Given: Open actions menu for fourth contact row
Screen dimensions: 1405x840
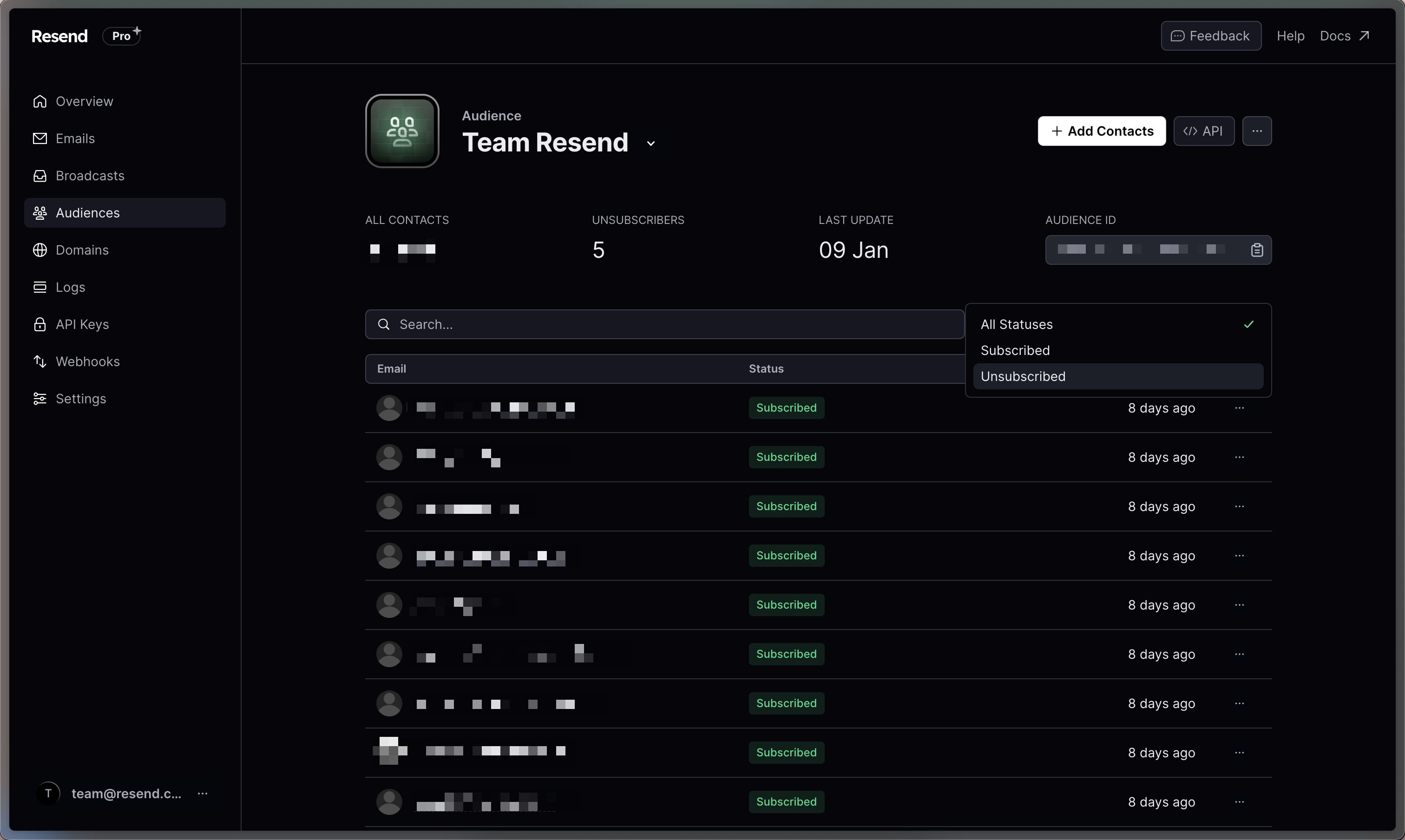Looking at the screenshot, I should pos(1239,555).
